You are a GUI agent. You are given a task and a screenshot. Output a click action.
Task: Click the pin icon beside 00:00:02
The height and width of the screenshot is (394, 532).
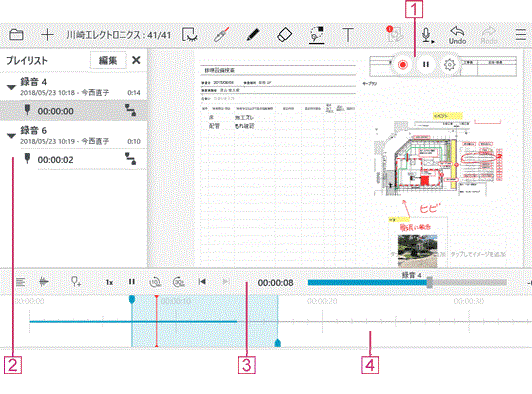point(27,158)
